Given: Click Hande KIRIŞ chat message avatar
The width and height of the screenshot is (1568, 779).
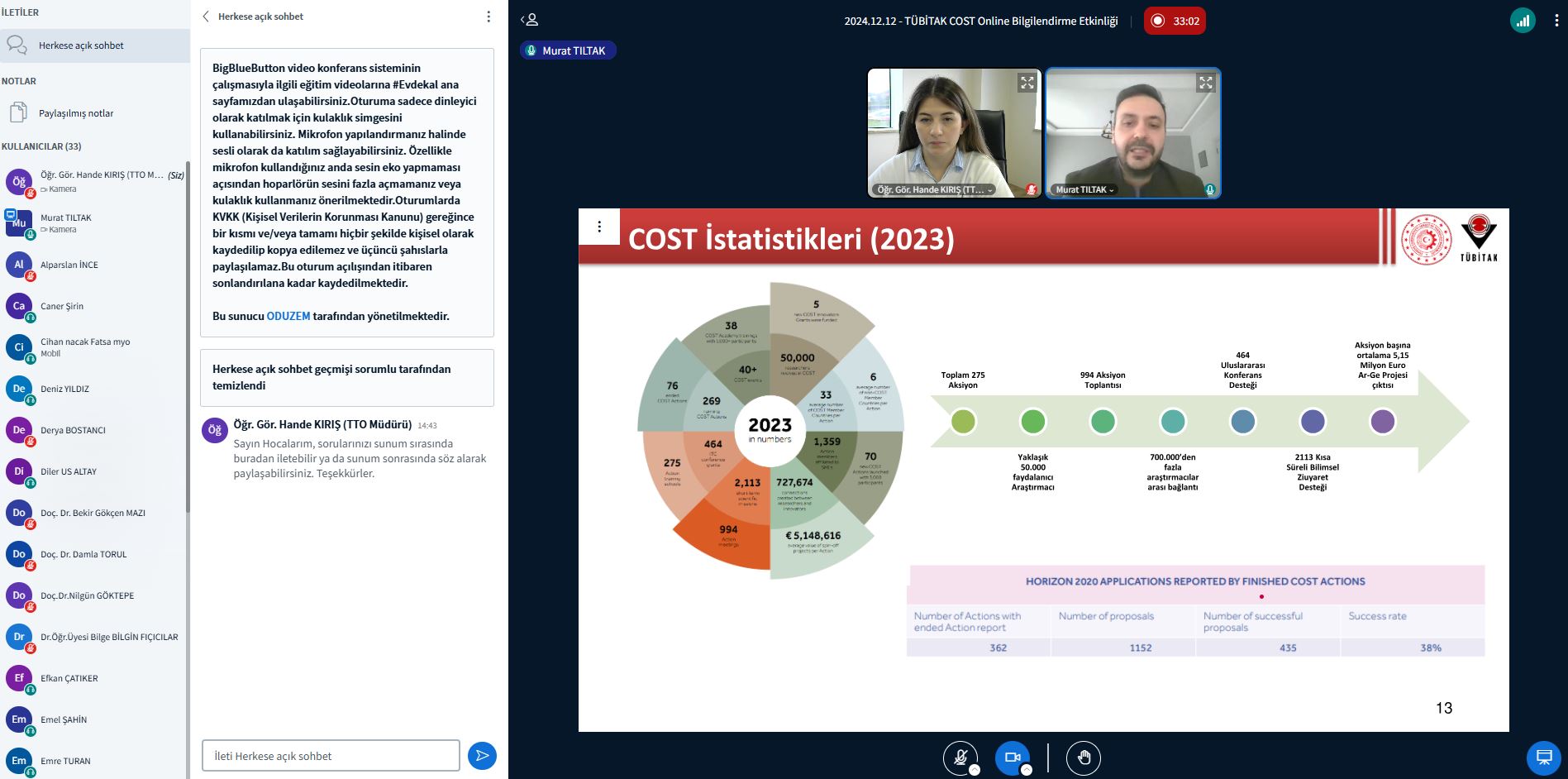Looking at the screenshot, I should point(215,430).
